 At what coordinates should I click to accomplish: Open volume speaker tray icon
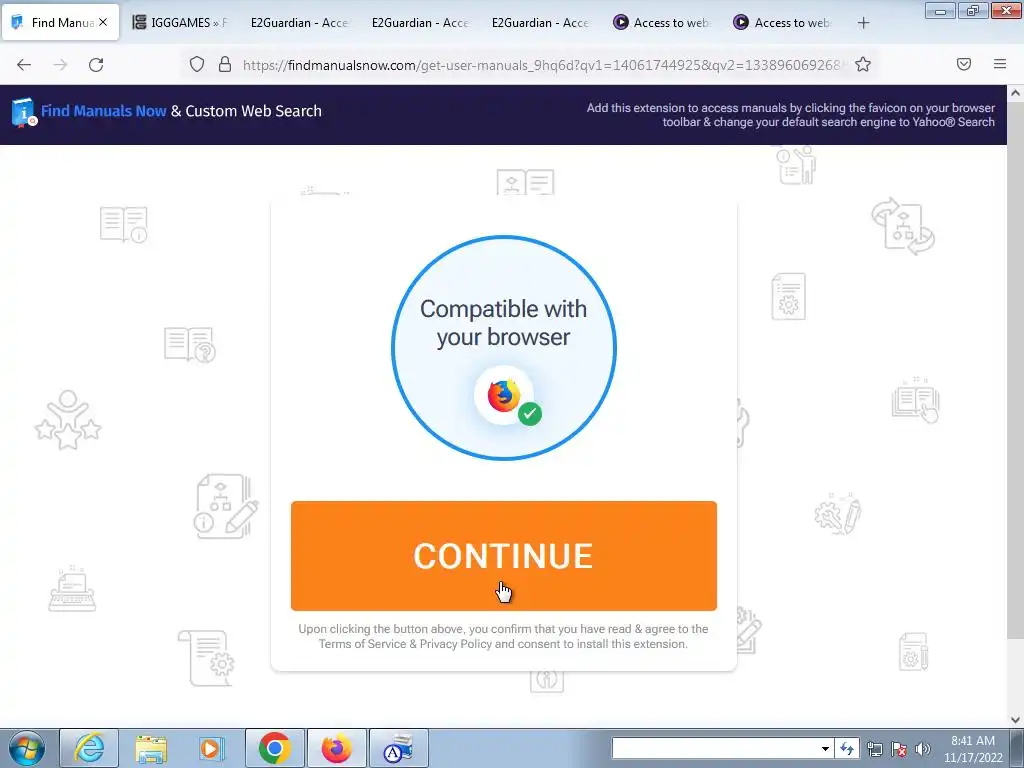click(x=922, y=749)
